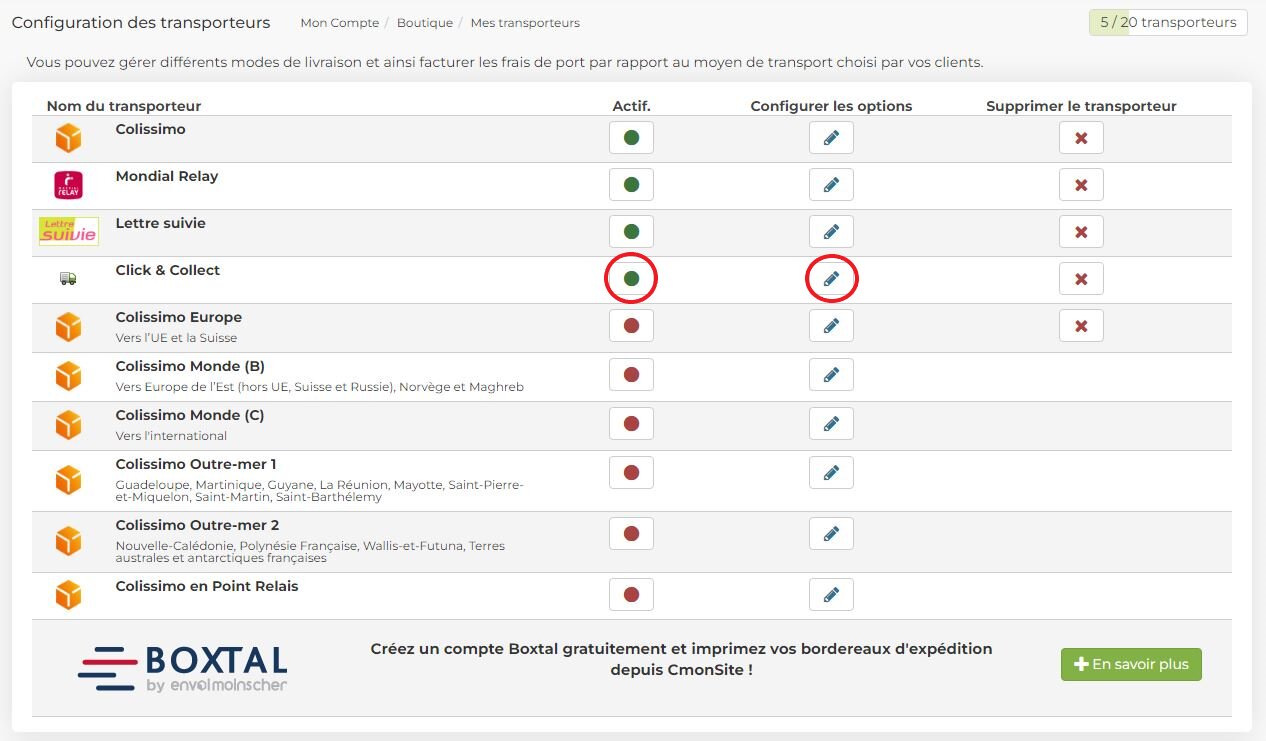Image resolution: width=1266 pixels, height=741 pixels.
Task: Configure Colissimo en Point Relais options
Action: (831, 595)
